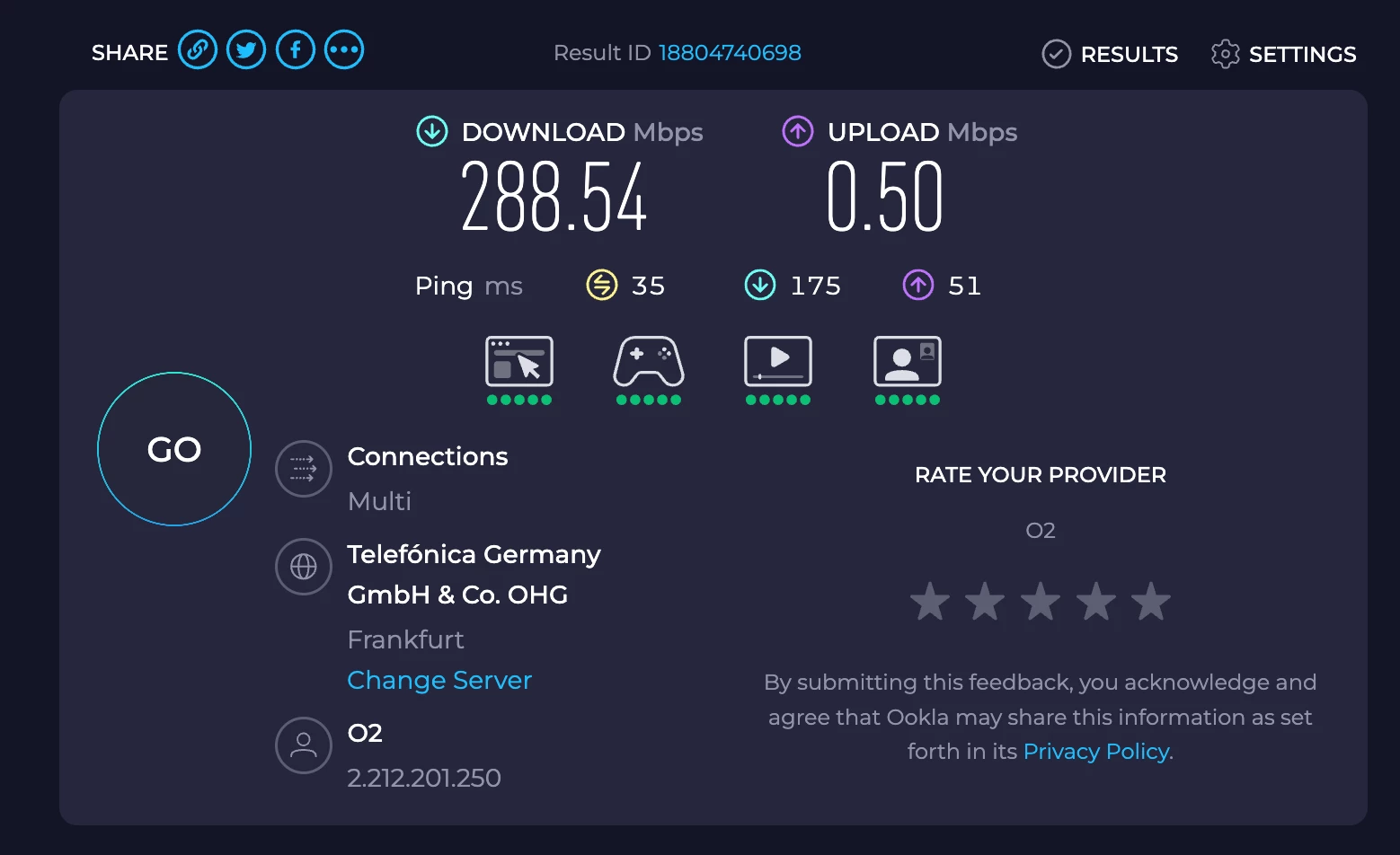Click the gaming controller performance icon

[649, 362]
